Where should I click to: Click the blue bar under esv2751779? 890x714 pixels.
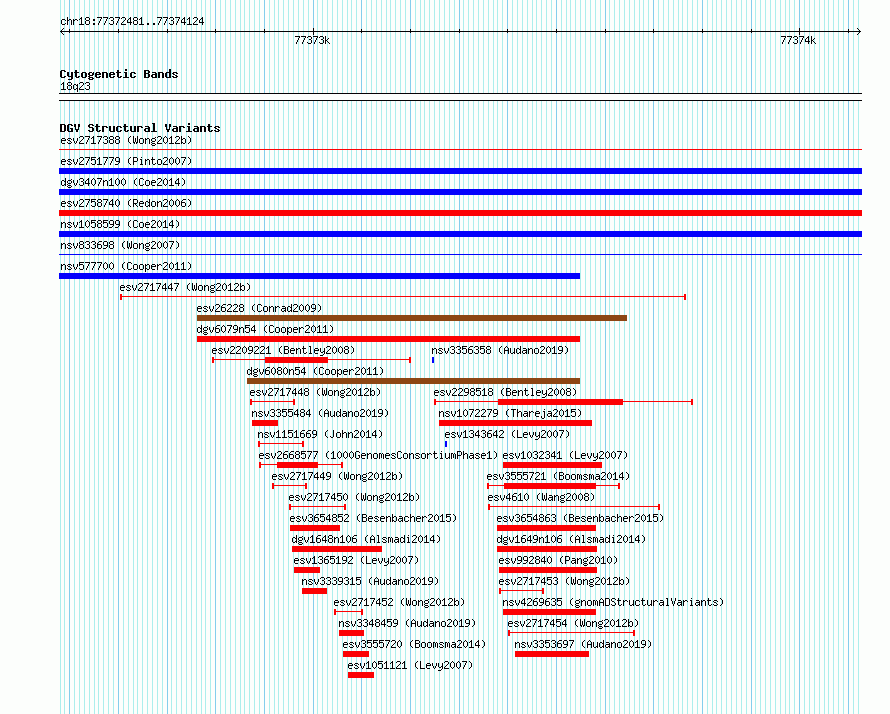point(460,171)
